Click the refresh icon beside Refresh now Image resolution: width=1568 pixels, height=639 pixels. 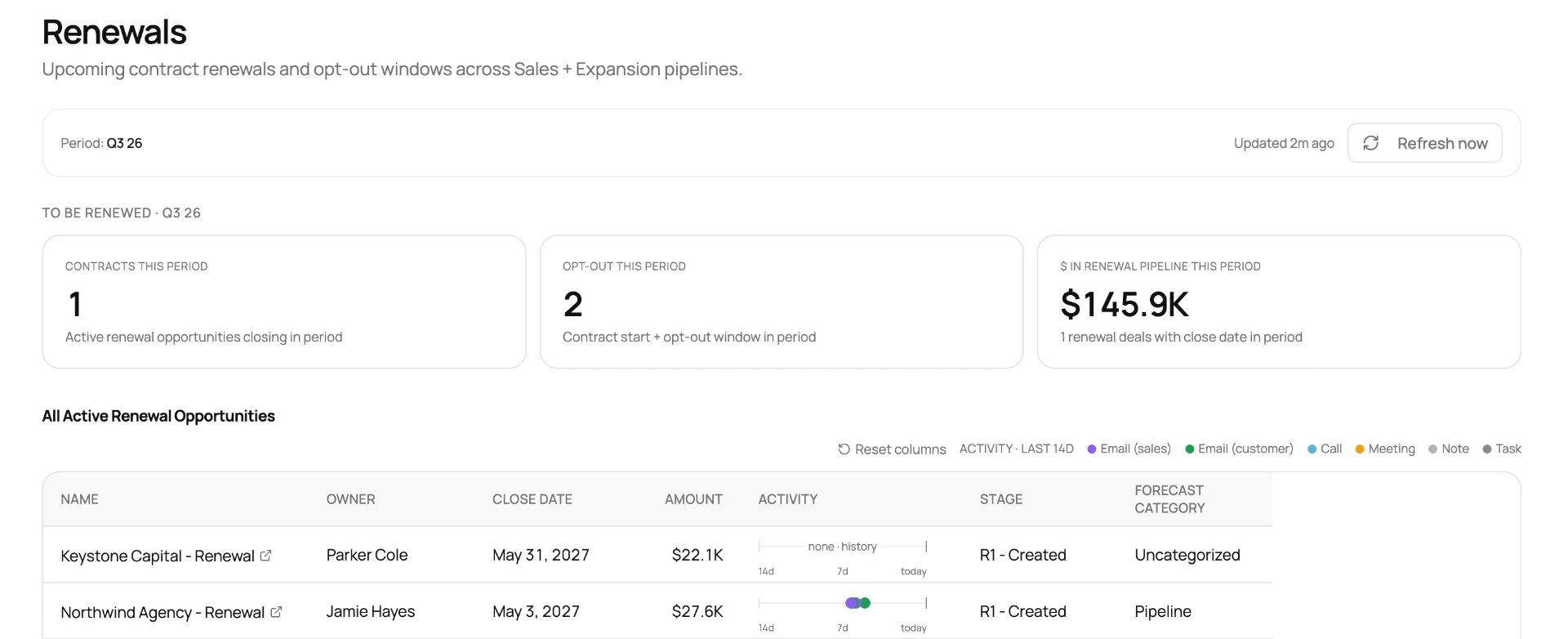[x=1371, y=143]
